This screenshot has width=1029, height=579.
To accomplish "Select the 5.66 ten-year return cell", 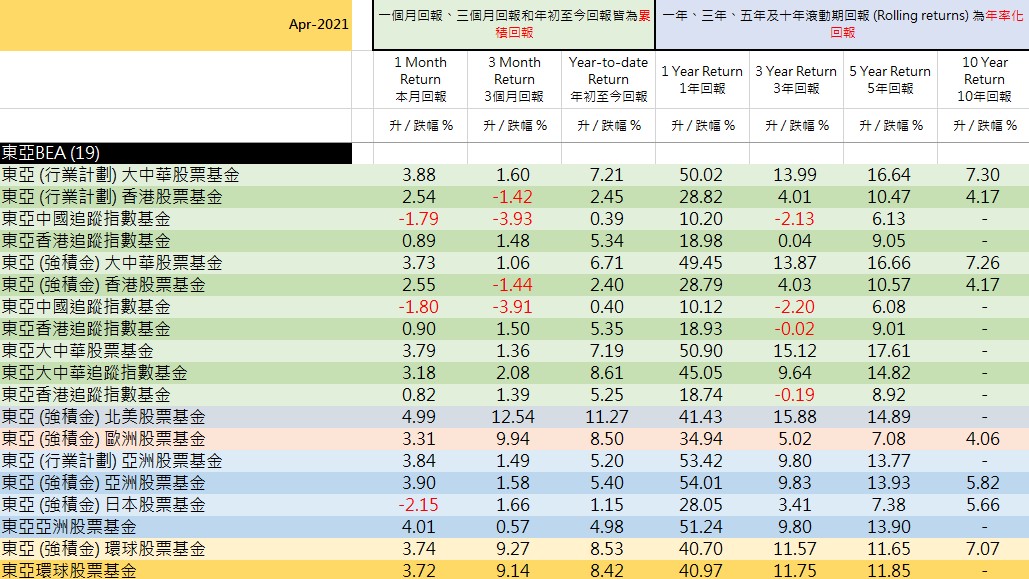I will (x=983, y=505).
